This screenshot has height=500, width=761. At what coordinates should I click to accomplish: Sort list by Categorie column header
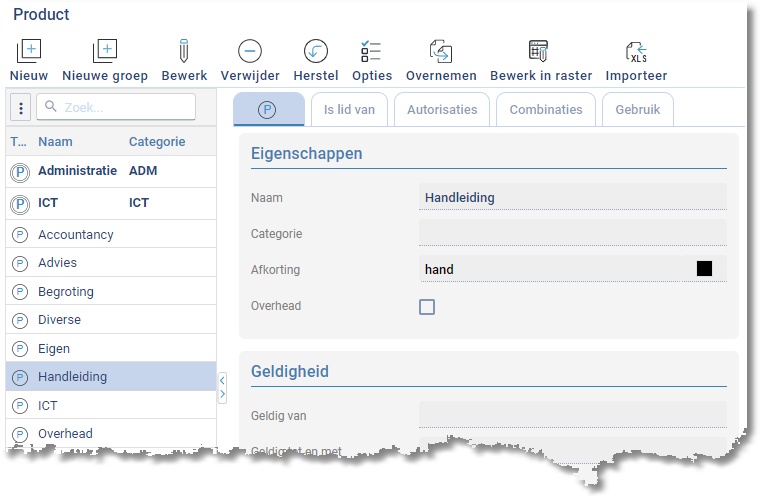point(157,142)
